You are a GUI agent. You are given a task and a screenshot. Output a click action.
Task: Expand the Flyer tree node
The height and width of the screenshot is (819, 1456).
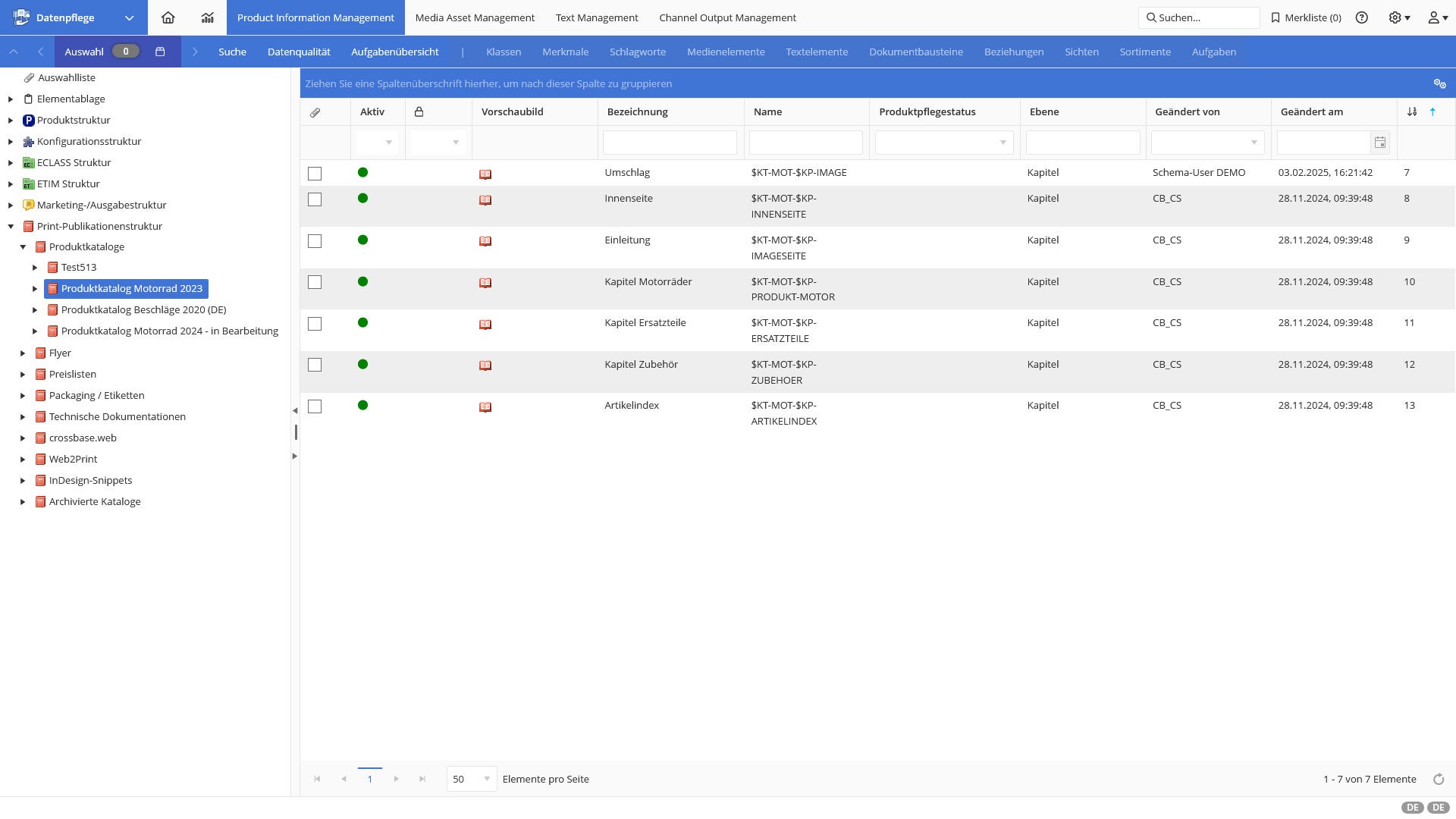(x=23, y=353)
